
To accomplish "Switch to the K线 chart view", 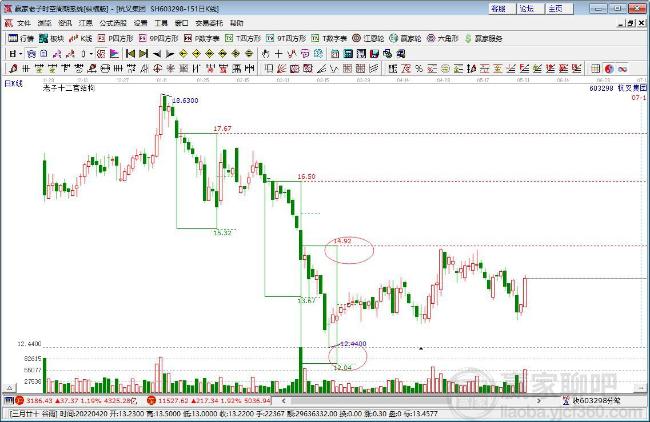I will point(80,39).
